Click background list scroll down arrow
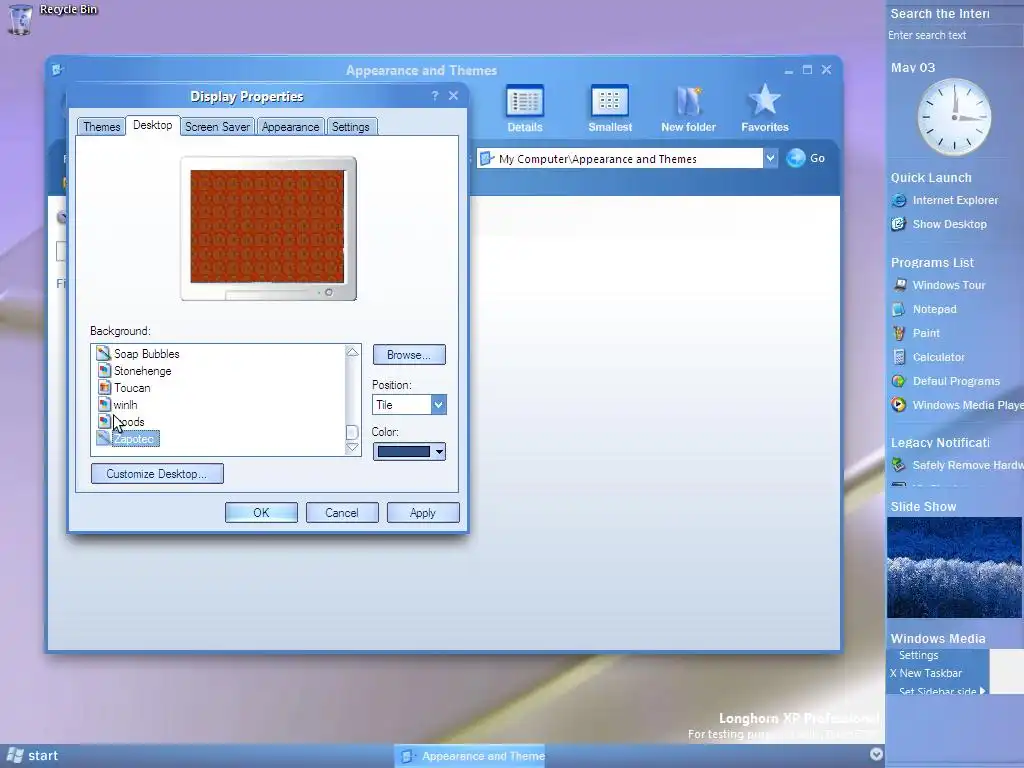Image resolution: width=1024 pixels, height=768 pixels. 352,447
